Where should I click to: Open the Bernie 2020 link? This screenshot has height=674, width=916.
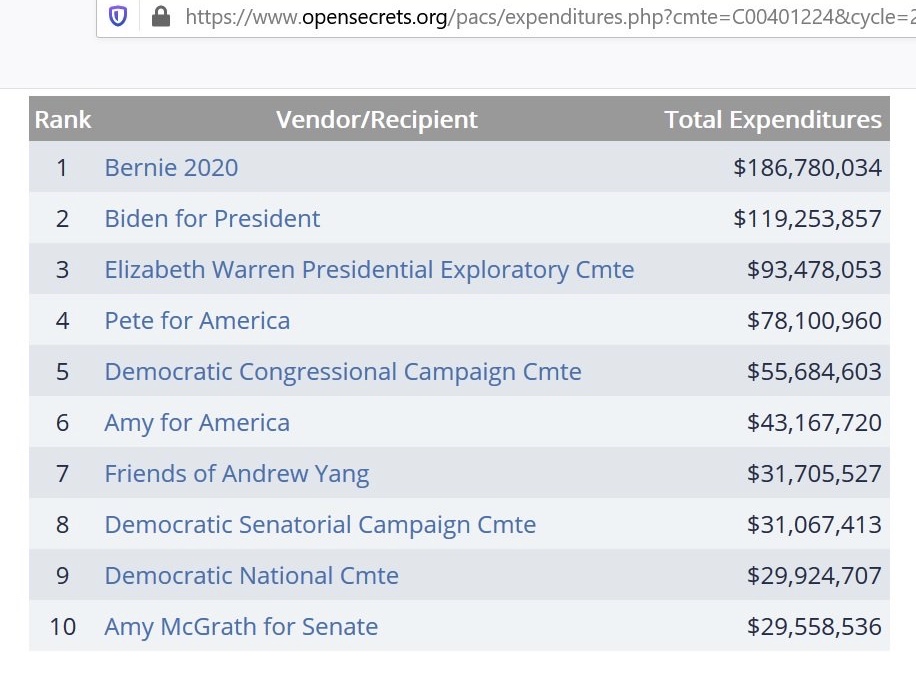coord(171,167)
